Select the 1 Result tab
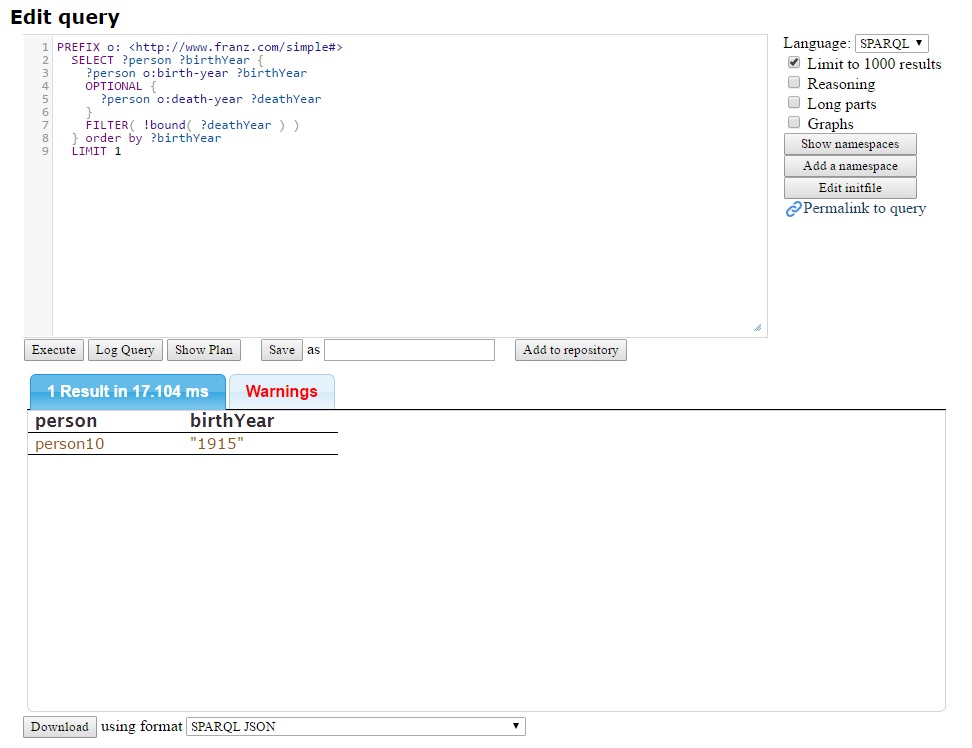The width and height of the screenshot is (972, 748). (x=128, y=391)
